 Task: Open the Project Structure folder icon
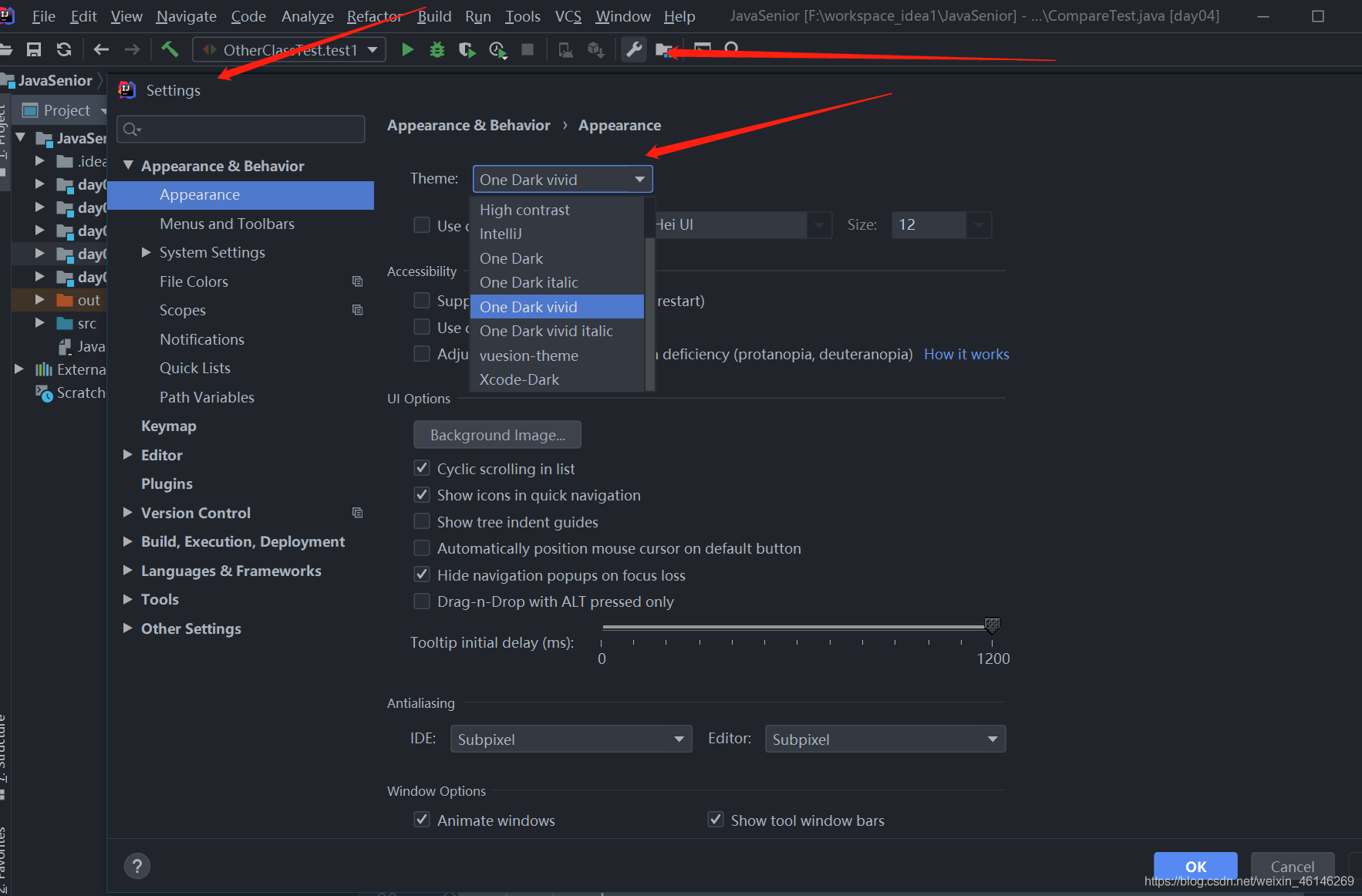click(x=664, y=50)
